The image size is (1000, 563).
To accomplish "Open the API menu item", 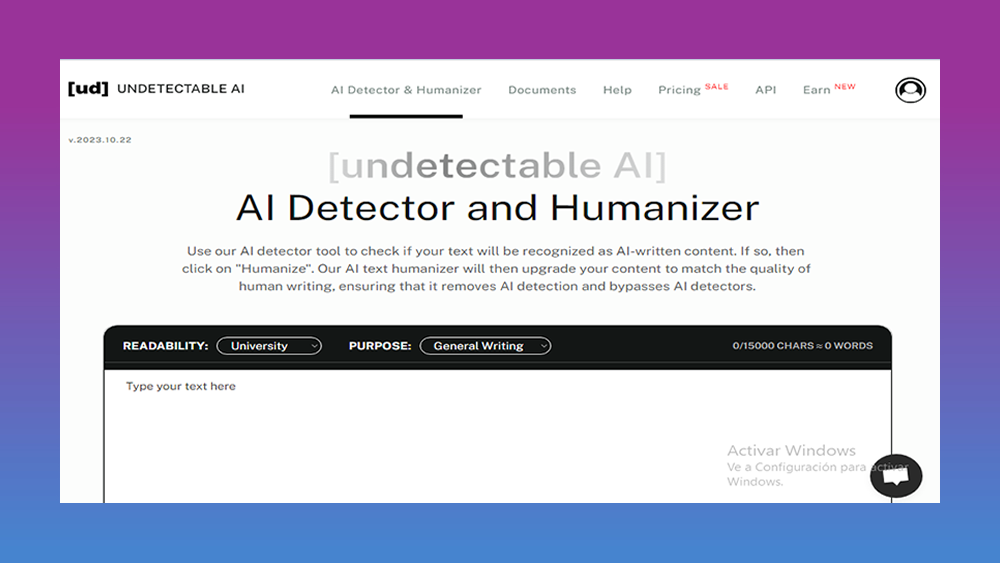I will pyautogui.click(x=765, y=90).
